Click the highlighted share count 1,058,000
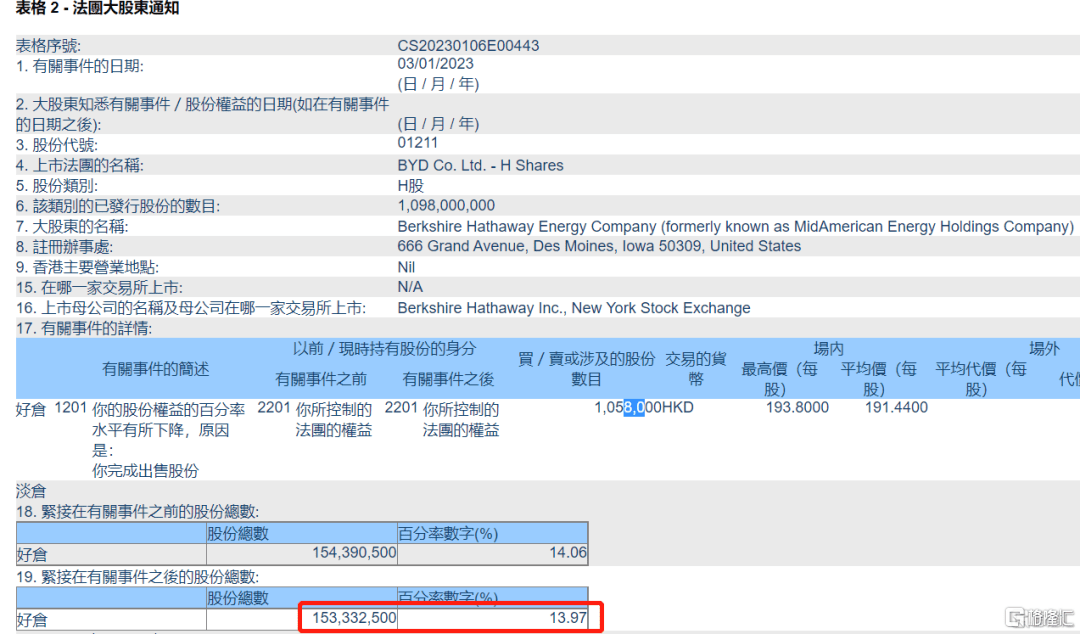The image size is (1080, 634). click(x=628, y=408)
